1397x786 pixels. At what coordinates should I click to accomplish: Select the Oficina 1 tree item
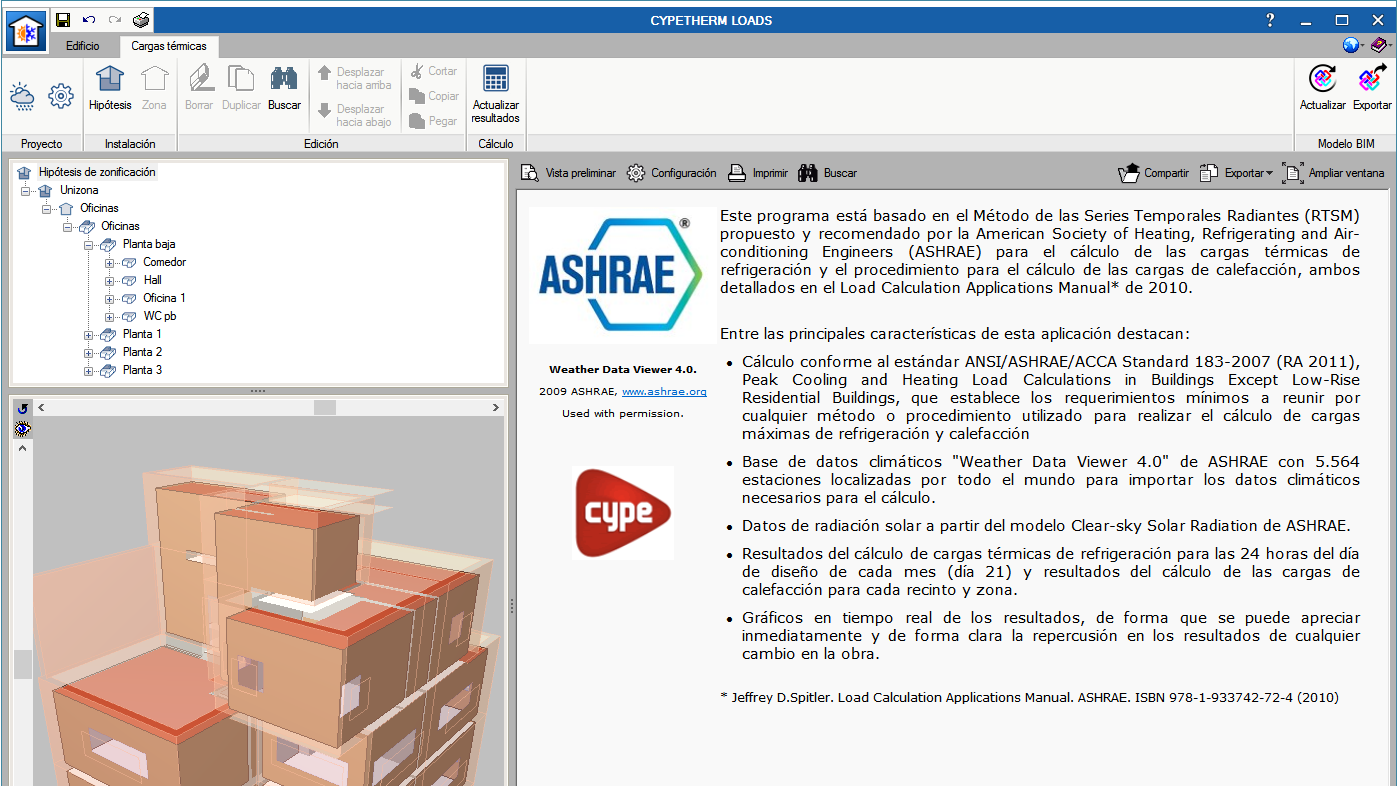[x=165, y=298]
